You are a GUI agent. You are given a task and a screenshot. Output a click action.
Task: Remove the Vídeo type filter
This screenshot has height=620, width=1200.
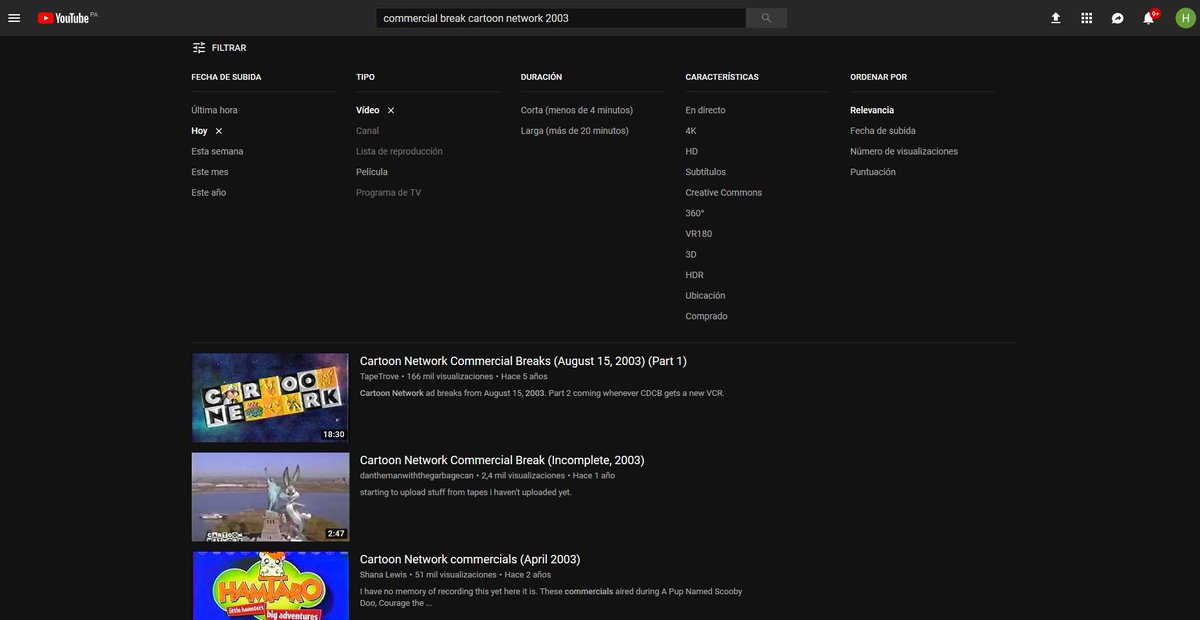pos(391,110)
